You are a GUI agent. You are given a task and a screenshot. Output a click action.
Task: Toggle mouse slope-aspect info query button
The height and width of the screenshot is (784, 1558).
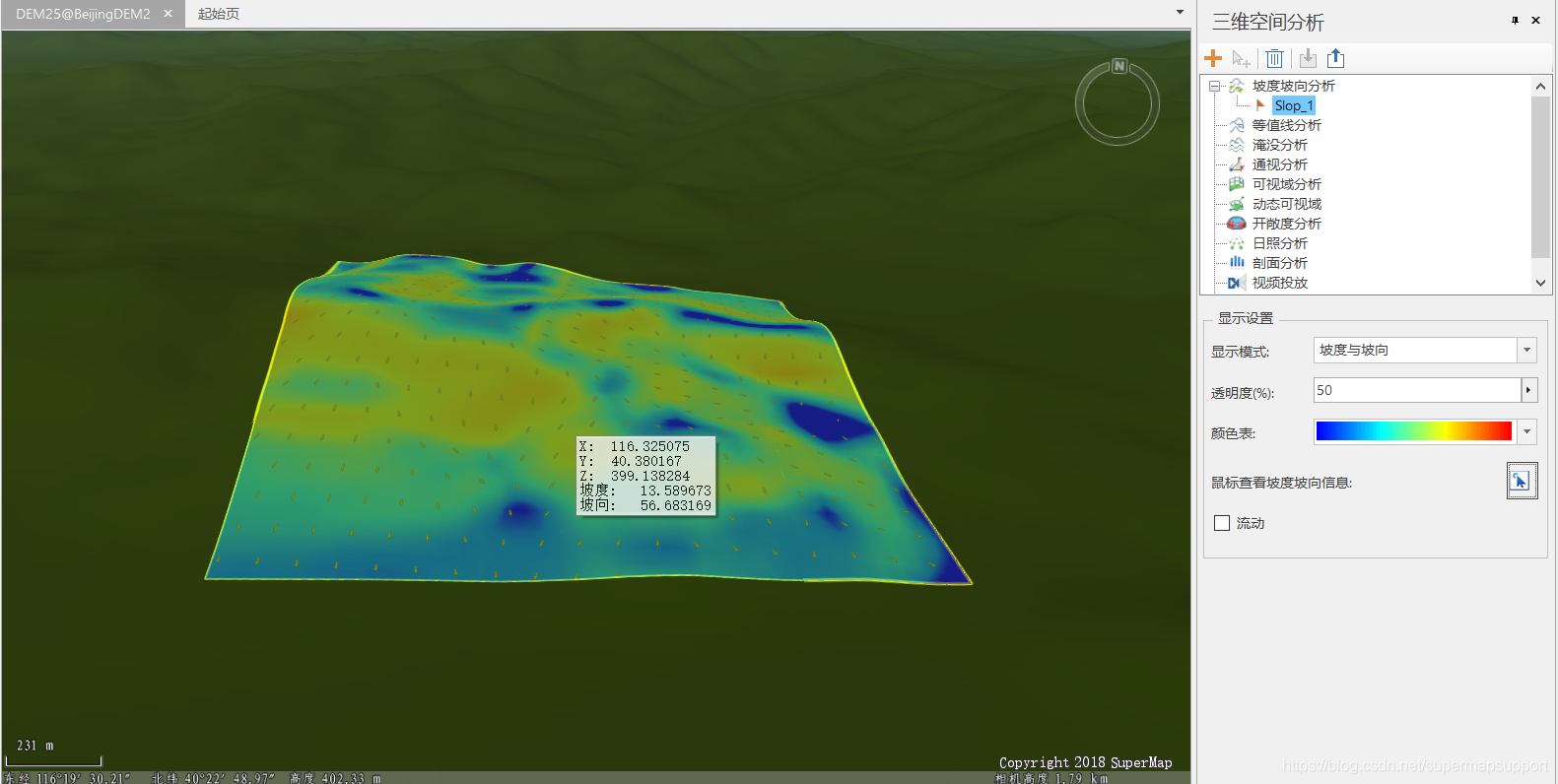click(x=1521, y=482)
